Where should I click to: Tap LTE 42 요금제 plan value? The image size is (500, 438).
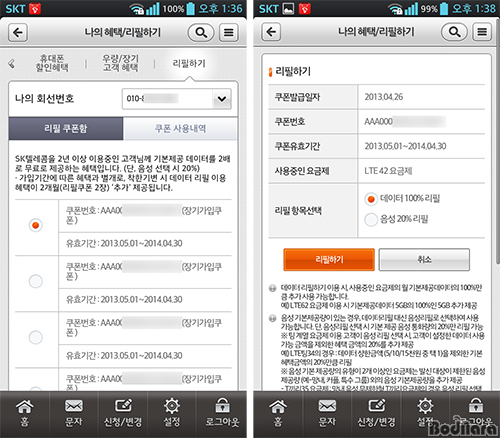388,171
